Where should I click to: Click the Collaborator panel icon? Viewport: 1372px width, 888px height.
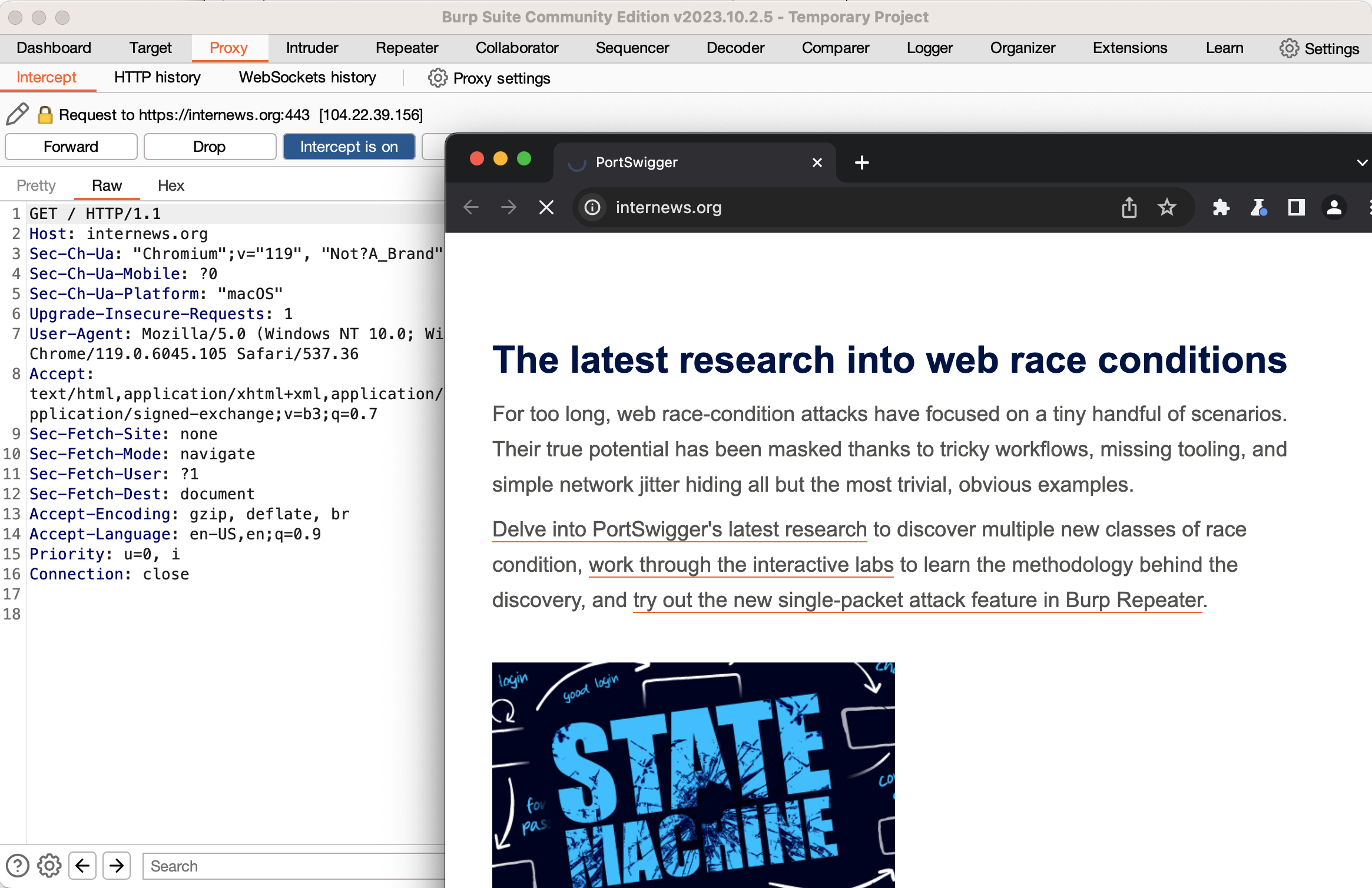[x=515, y=46]
